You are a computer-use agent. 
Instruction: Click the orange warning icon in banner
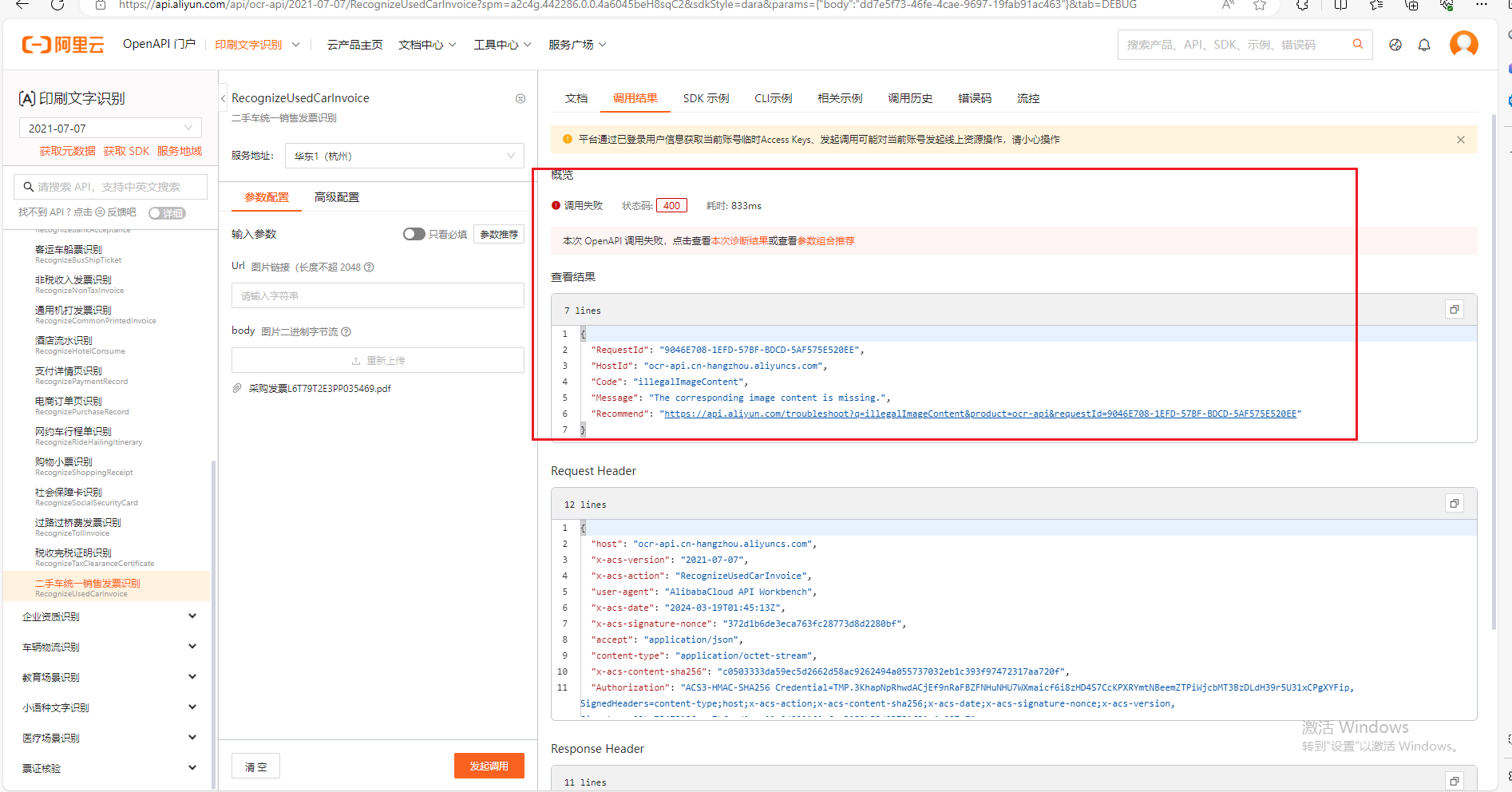568,139
